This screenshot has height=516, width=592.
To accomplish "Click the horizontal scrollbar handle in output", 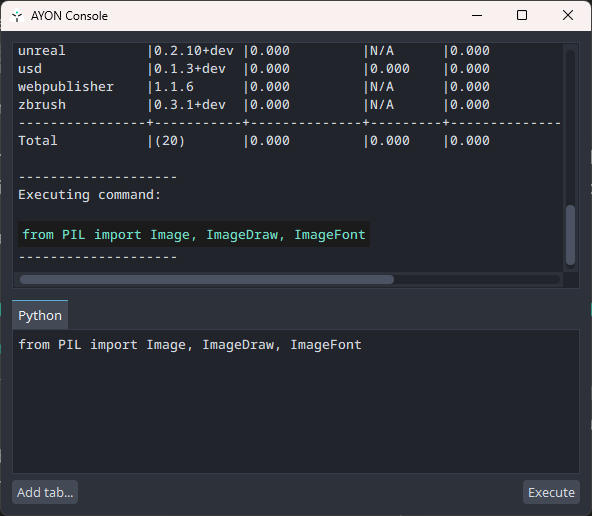I will (x=207, y=280).
